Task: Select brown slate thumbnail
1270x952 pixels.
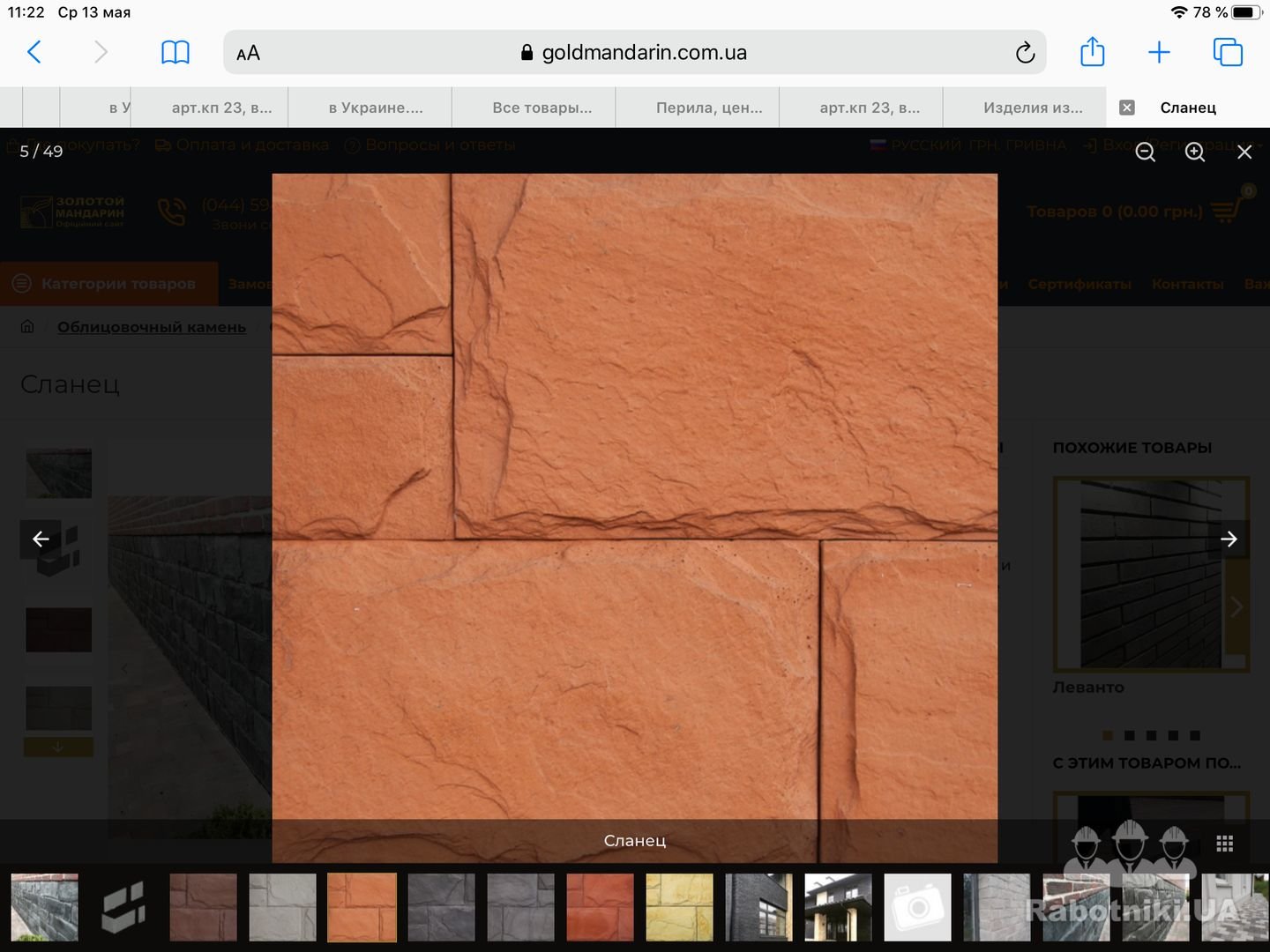Action: pos(203,907)
